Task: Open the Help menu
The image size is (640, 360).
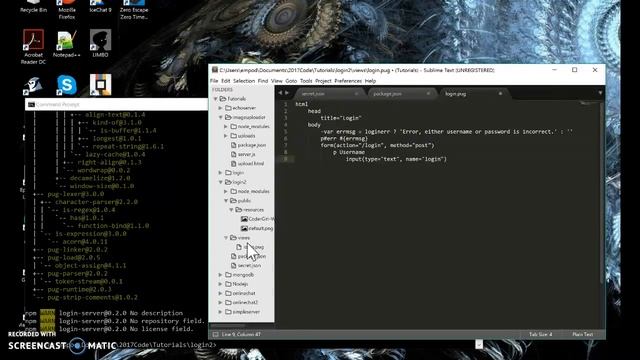Action: pyautogui.click(x=370, y=81)
